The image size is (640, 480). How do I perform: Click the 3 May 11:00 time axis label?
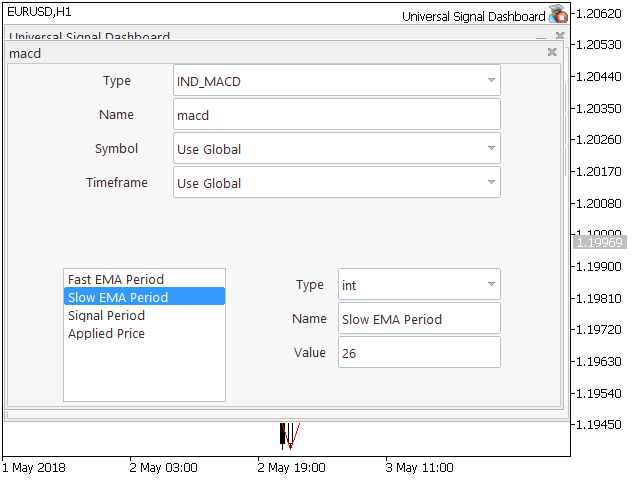(419, 468)
